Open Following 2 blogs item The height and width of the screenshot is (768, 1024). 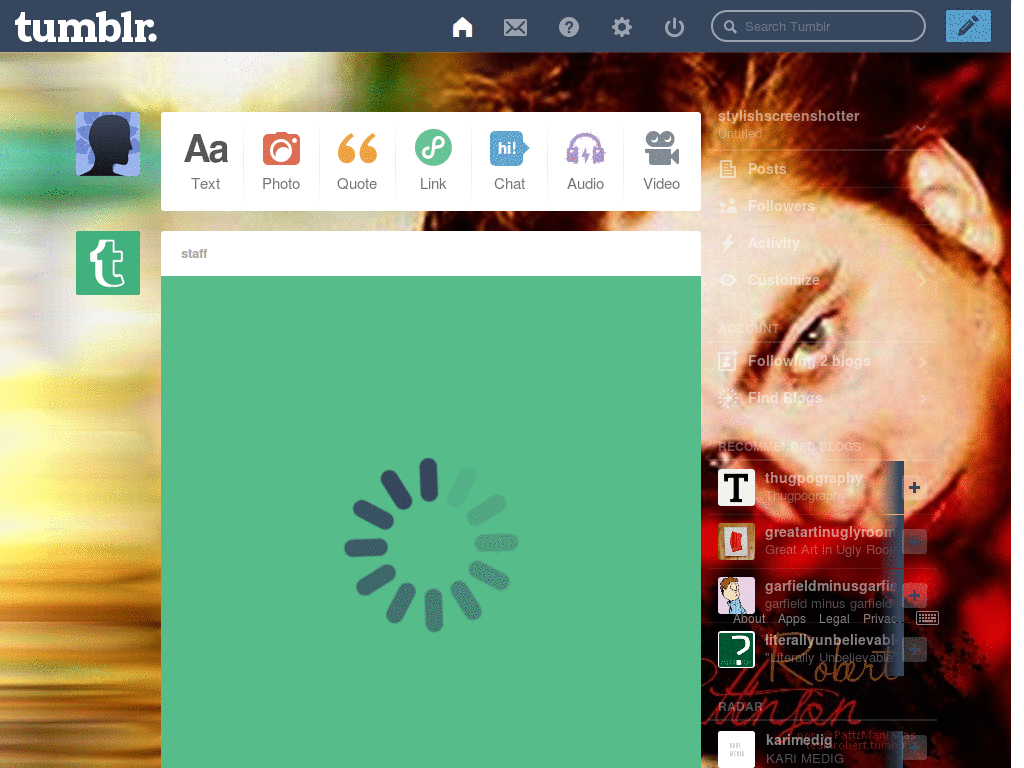tap(808, 360)
